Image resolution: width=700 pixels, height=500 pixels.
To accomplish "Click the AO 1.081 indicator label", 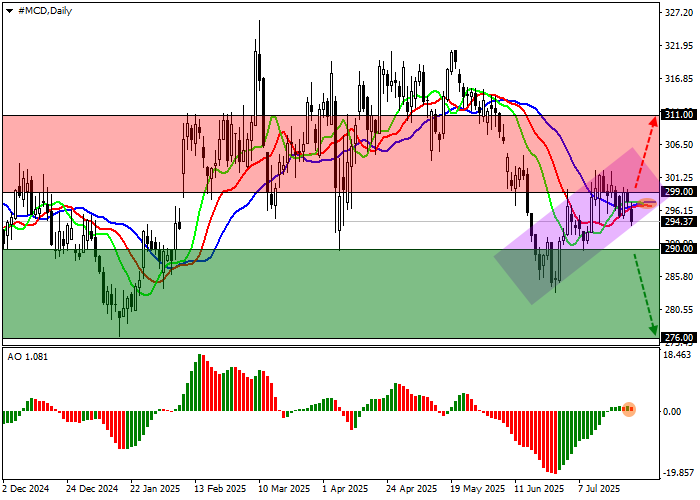I will [24, 356].
